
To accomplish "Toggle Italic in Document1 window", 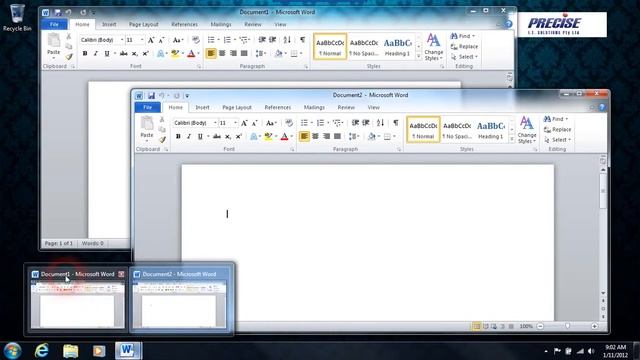I will (x=96, y=53).
